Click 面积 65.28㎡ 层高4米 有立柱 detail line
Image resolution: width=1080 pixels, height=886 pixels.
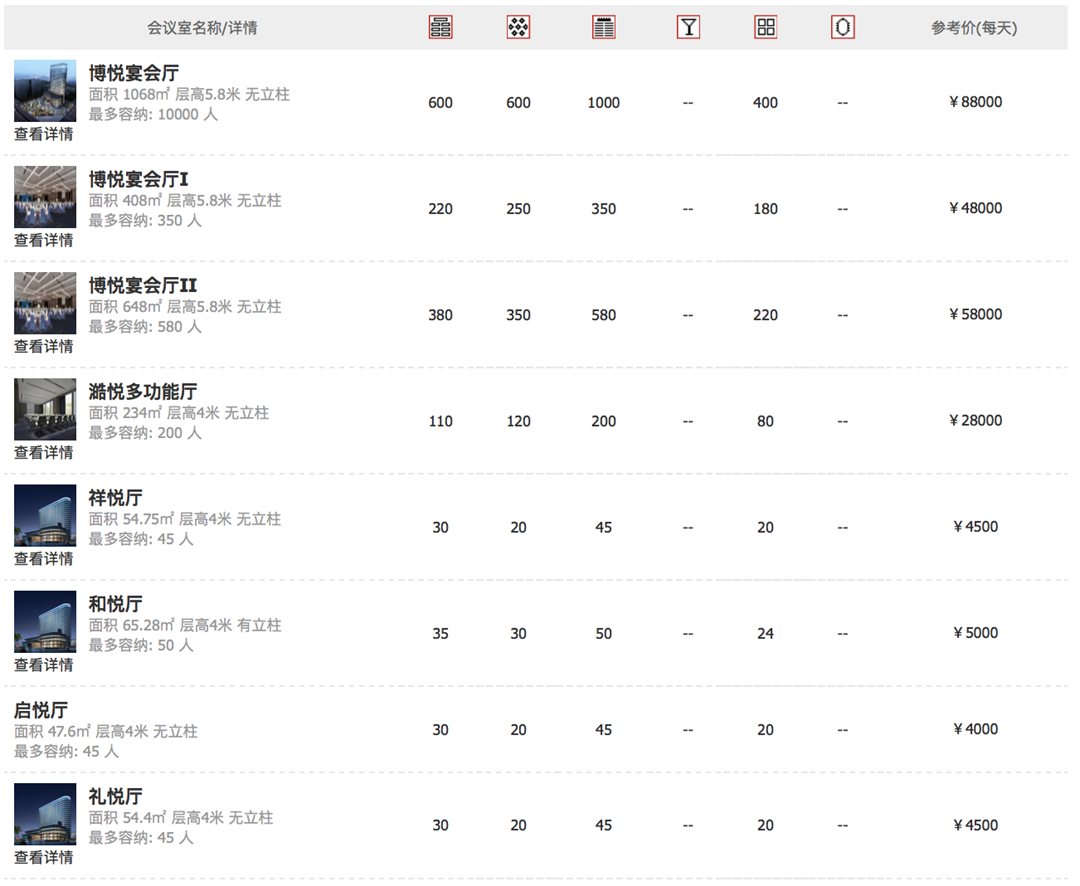[x=185, y=625]
